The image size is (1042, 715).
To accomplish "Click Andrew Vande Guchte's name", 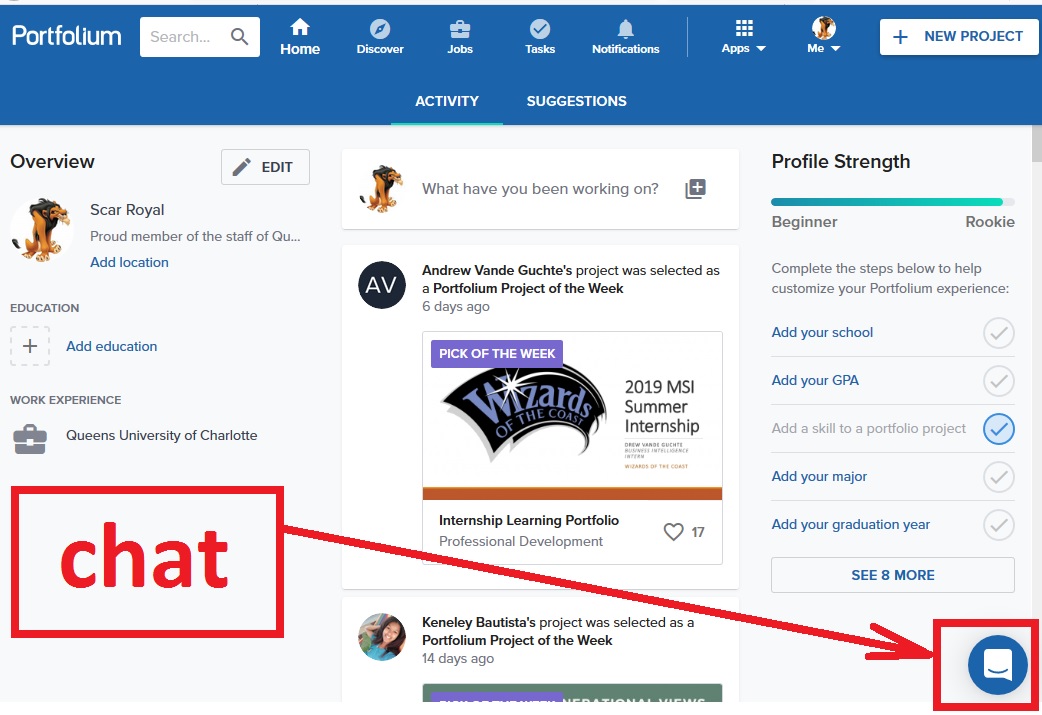I will click(x=496, y=270).
